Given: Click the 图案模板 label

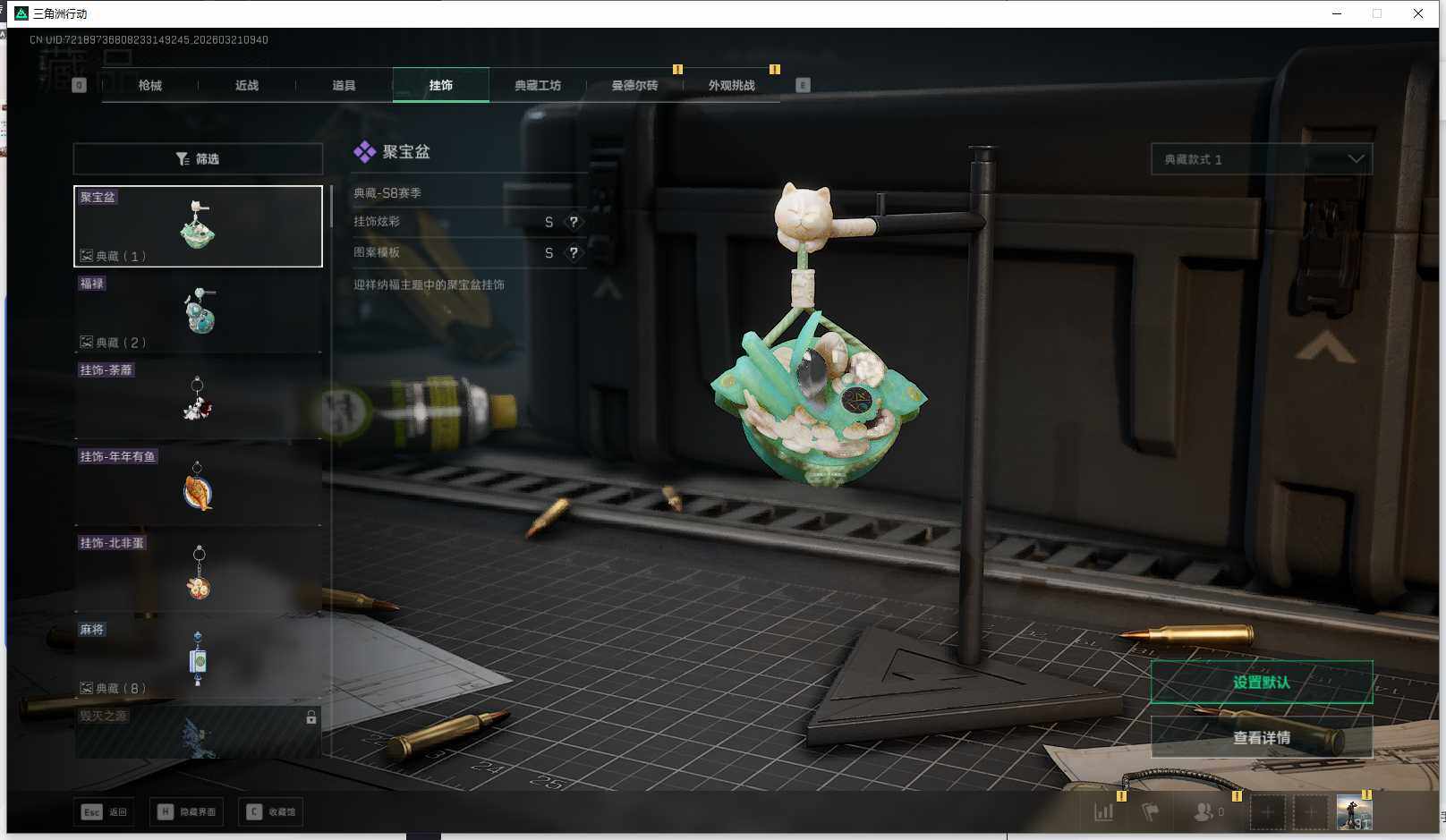Looking at the screenshot, I should tap(377, 253).
